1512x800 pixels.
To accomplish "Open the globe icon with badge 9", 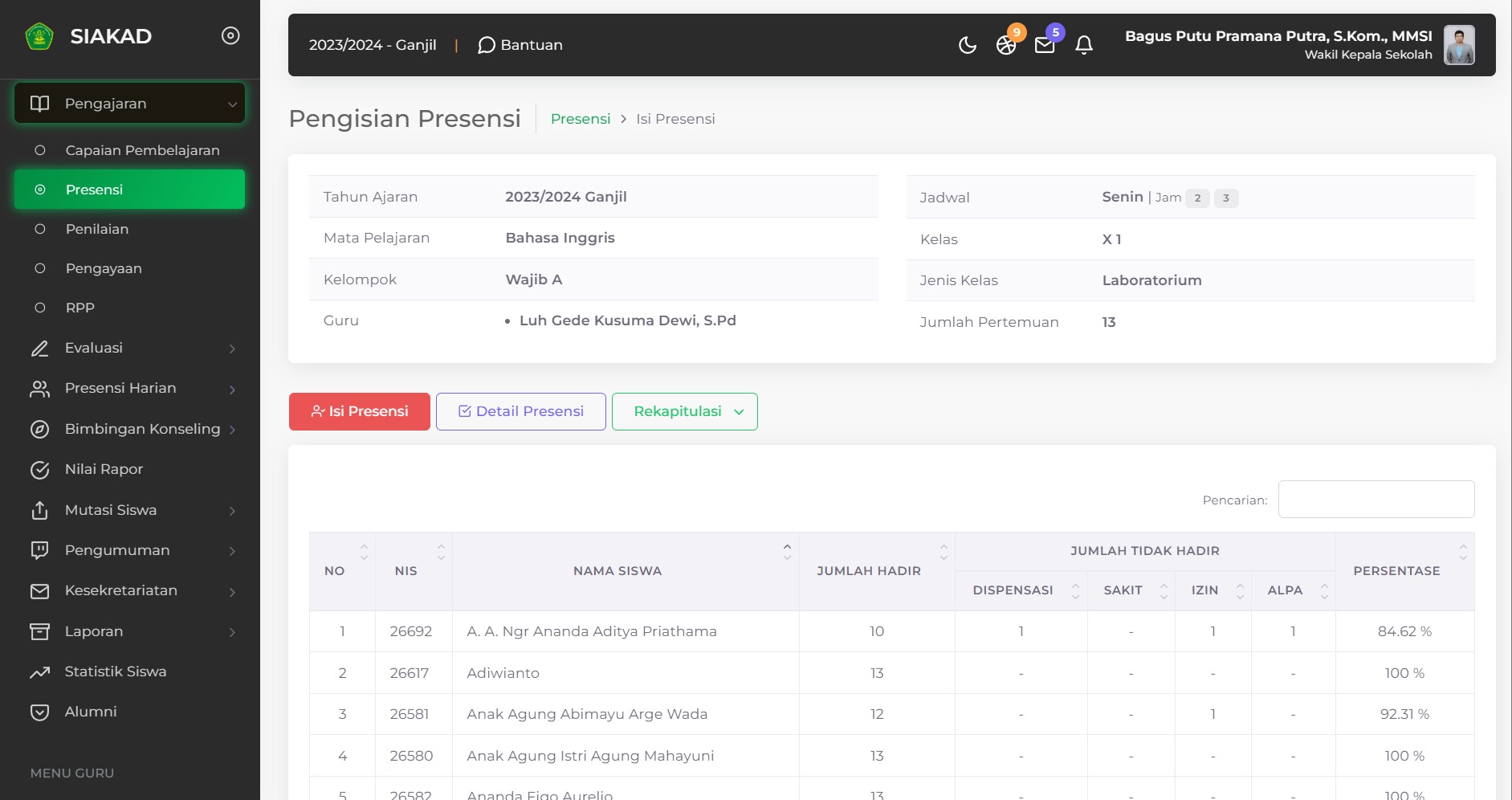I will (x=1006, y=45).
